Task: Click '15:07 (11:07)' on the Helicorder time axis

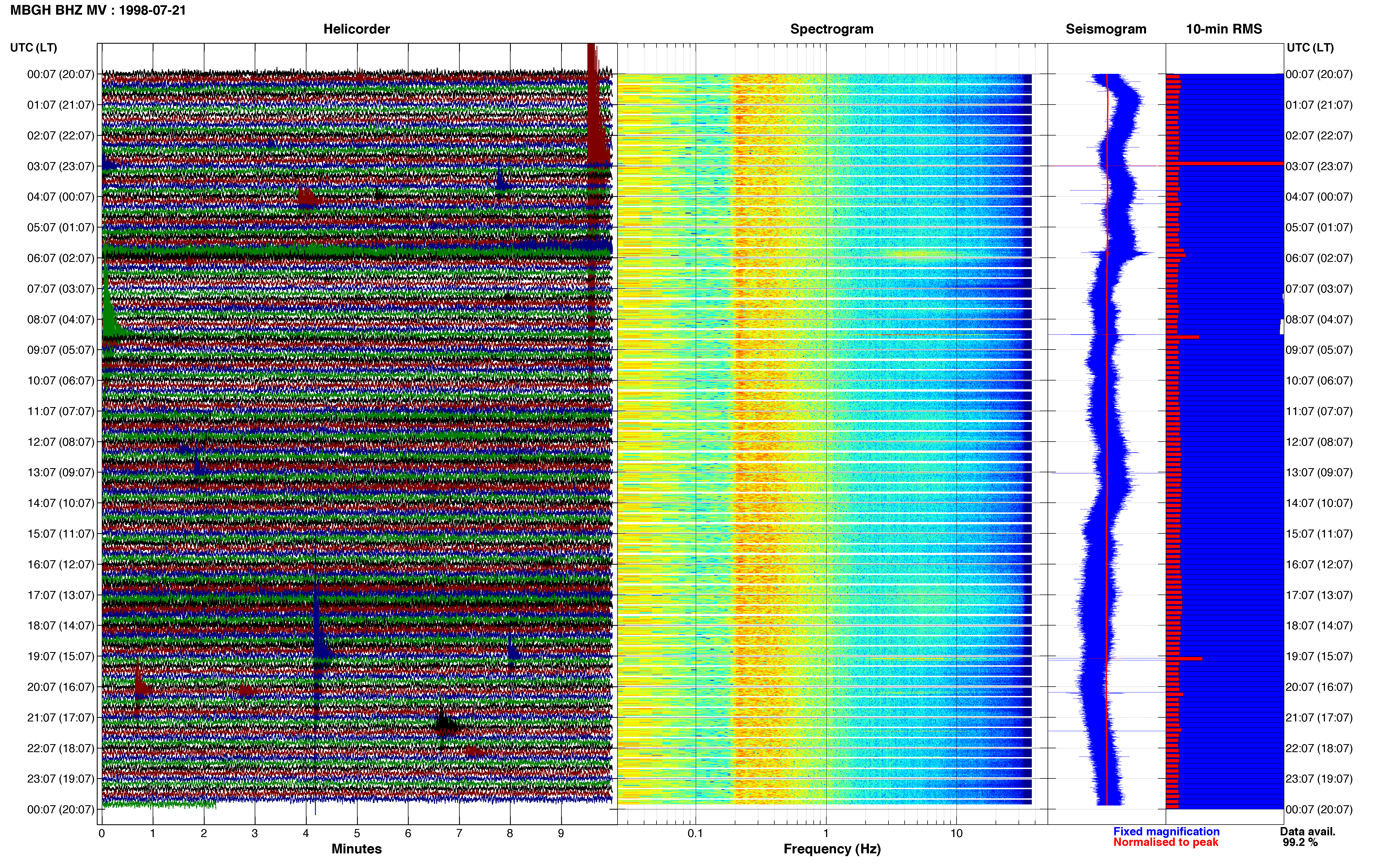Action: [x=60, y=534]
